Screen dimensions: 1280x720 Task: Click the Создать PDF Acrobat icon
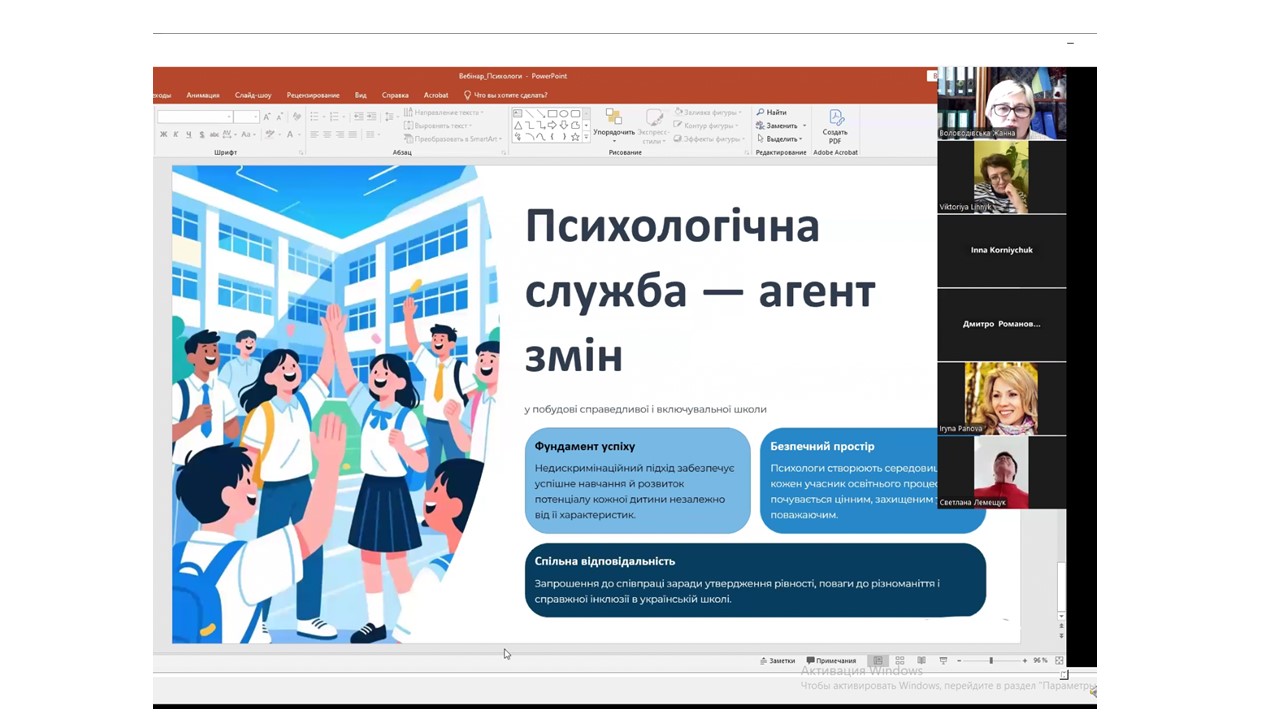[x=835, y=126]
